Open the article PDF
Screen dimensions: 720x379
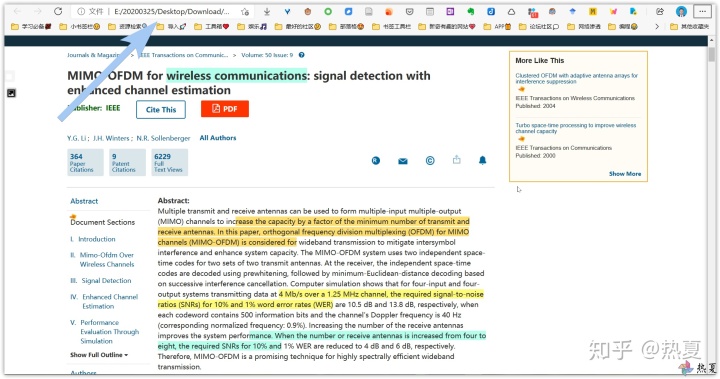(225, 109)
